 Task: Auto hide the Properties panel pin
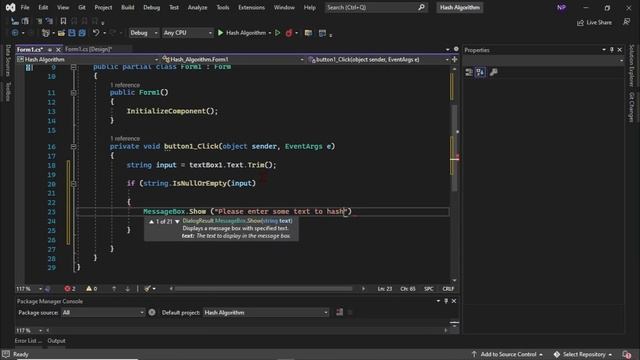coord(611,50)
